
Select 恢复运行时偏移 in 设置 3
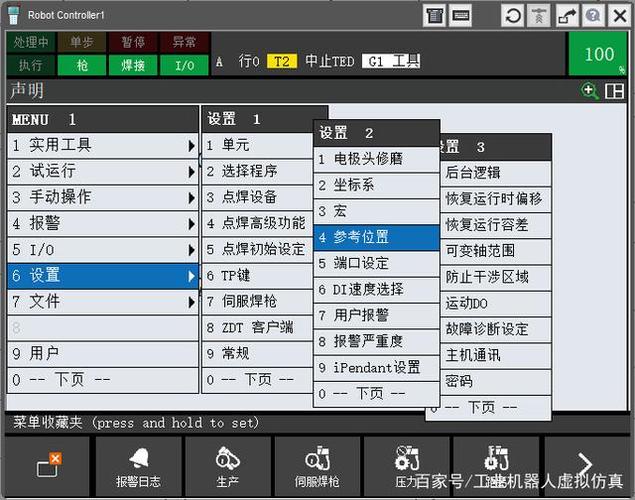tap(495, 199)
